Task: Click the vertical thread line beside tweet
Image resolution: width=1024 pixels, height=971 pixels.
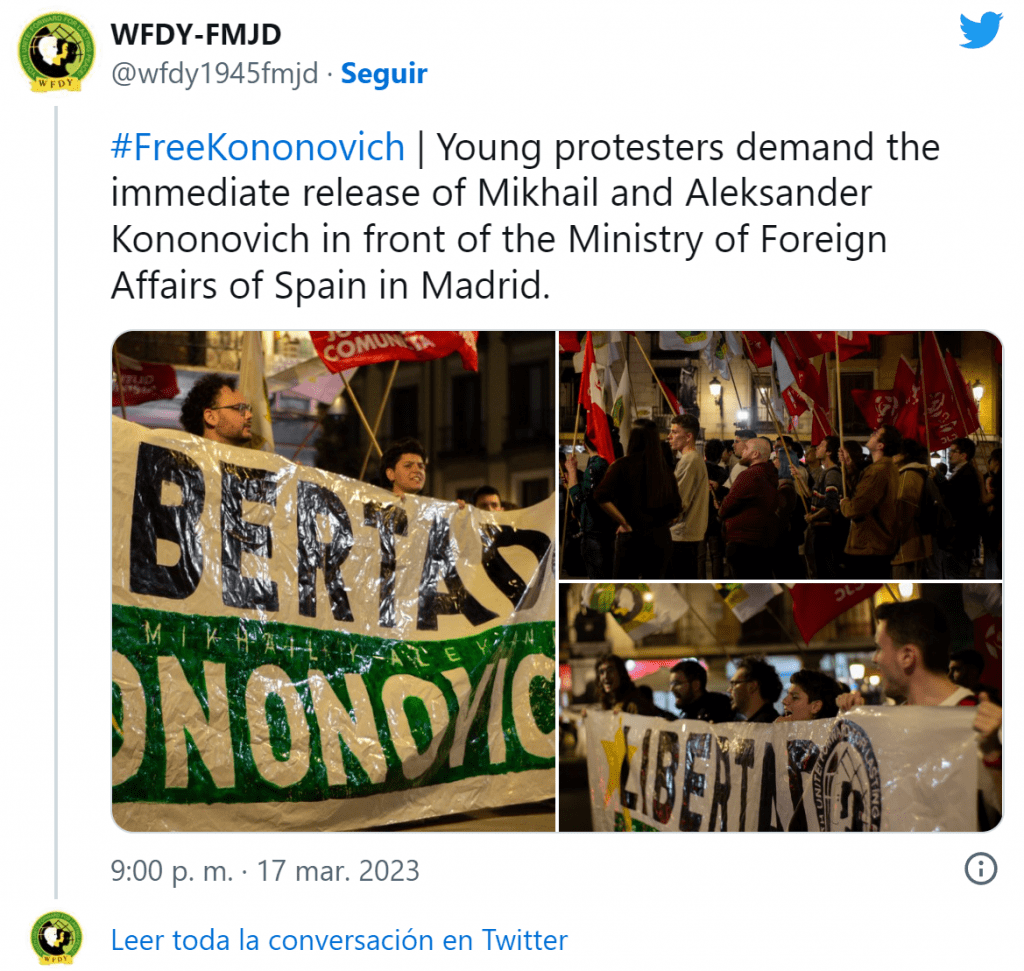Action: tap(56, 502)
